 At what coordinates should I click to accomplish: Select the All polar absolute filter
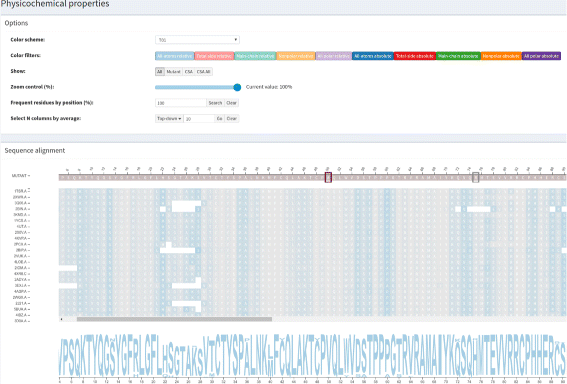click(x=541, y=56)
